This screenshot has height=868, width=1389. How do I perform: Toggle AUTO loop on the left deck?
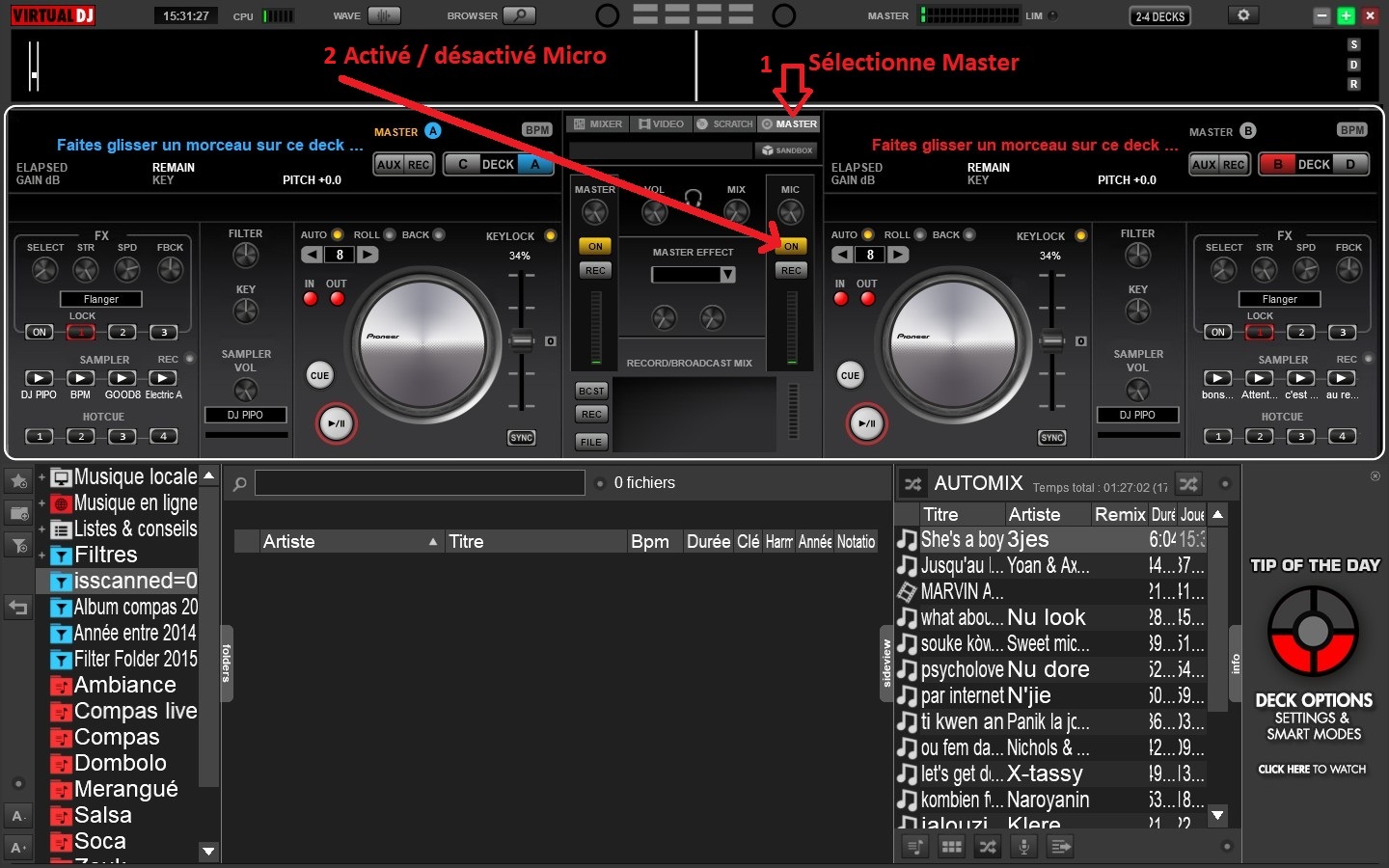(x=337, y=234)
